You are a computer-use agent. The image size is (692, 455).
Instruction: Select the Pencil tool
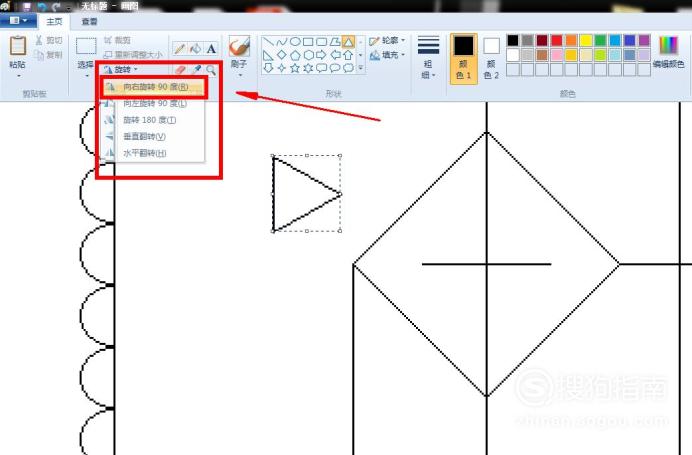pos(179,49)
